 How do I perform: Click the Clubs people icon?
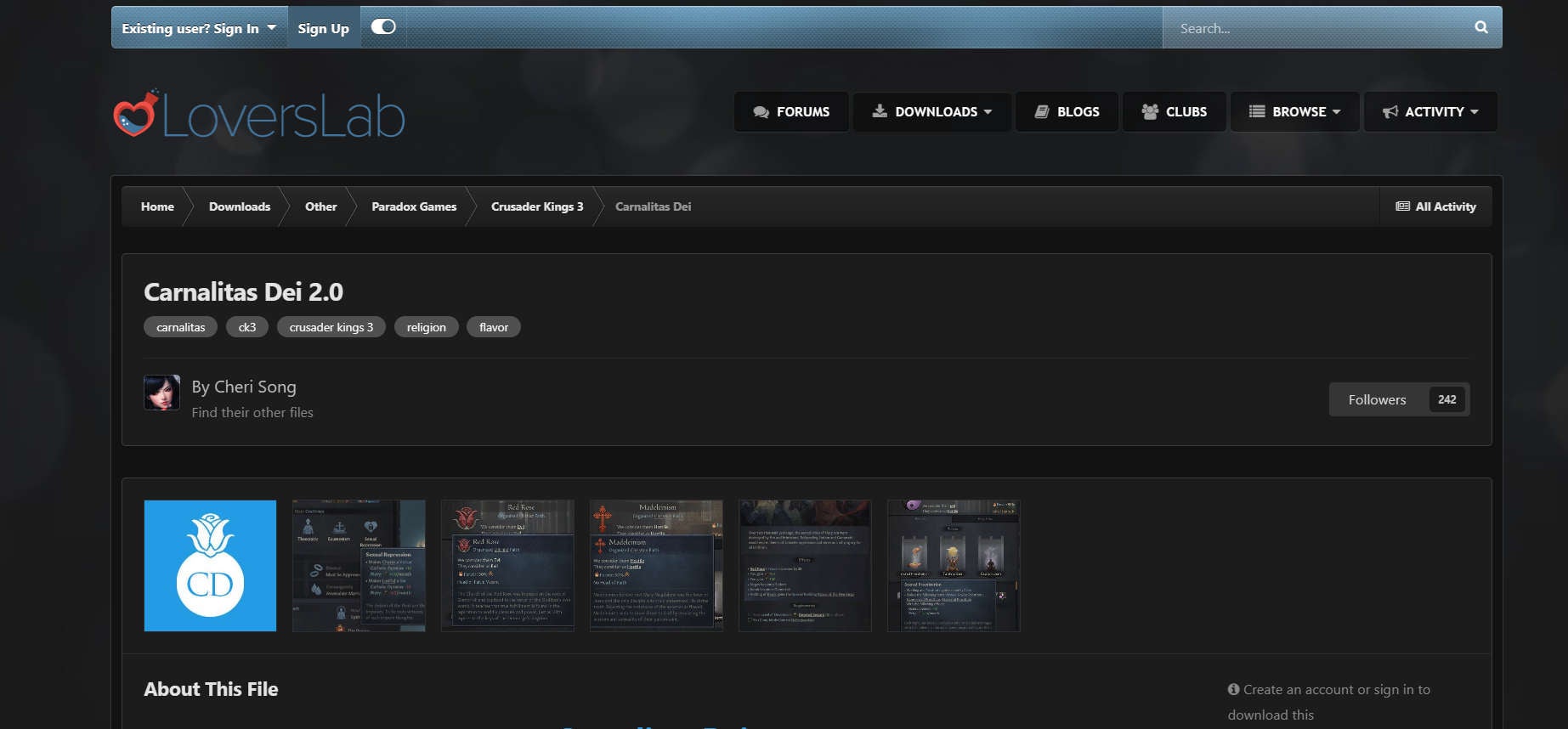1150,112
